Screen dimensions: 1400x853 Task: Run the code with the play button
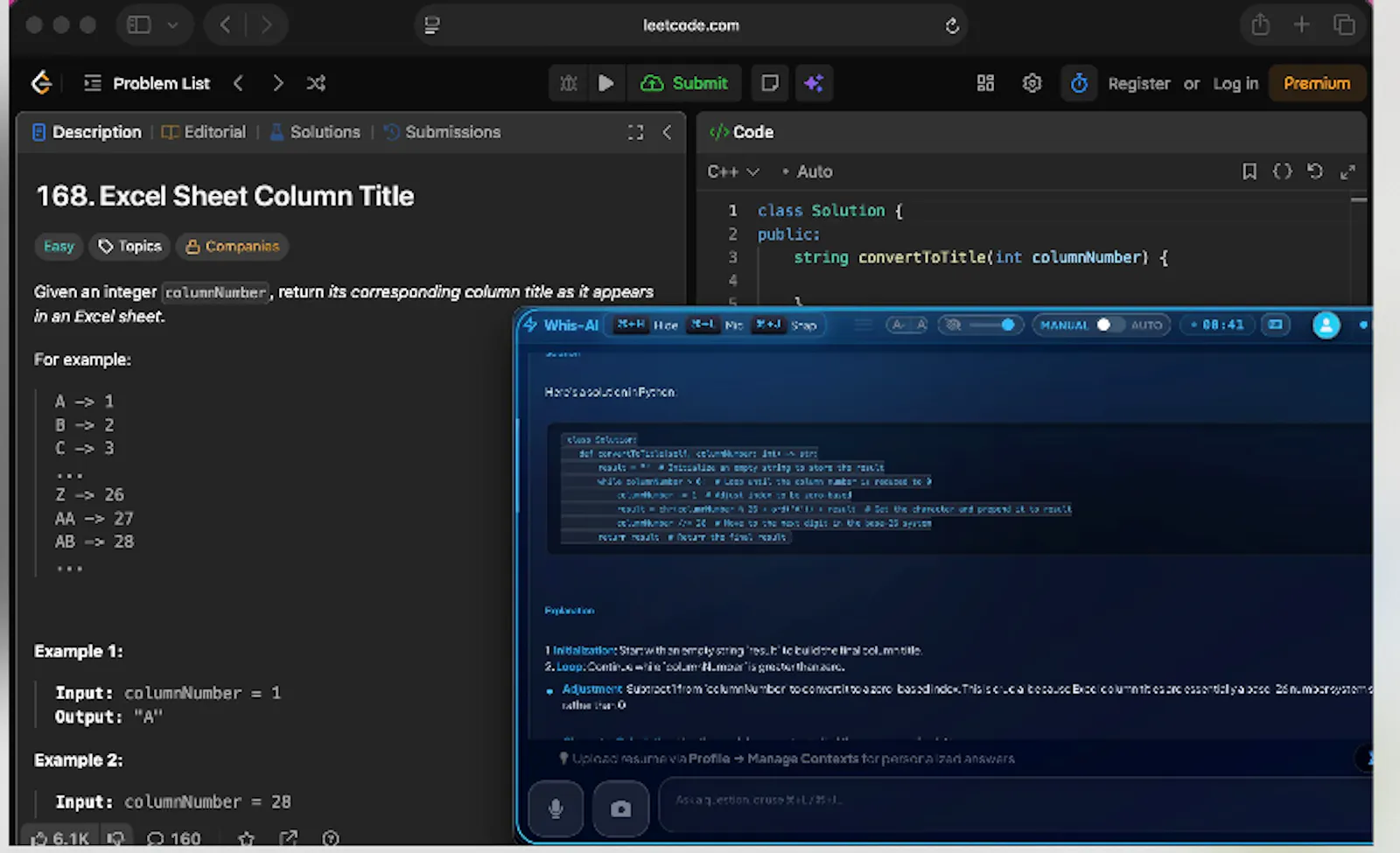click(605, 83)
